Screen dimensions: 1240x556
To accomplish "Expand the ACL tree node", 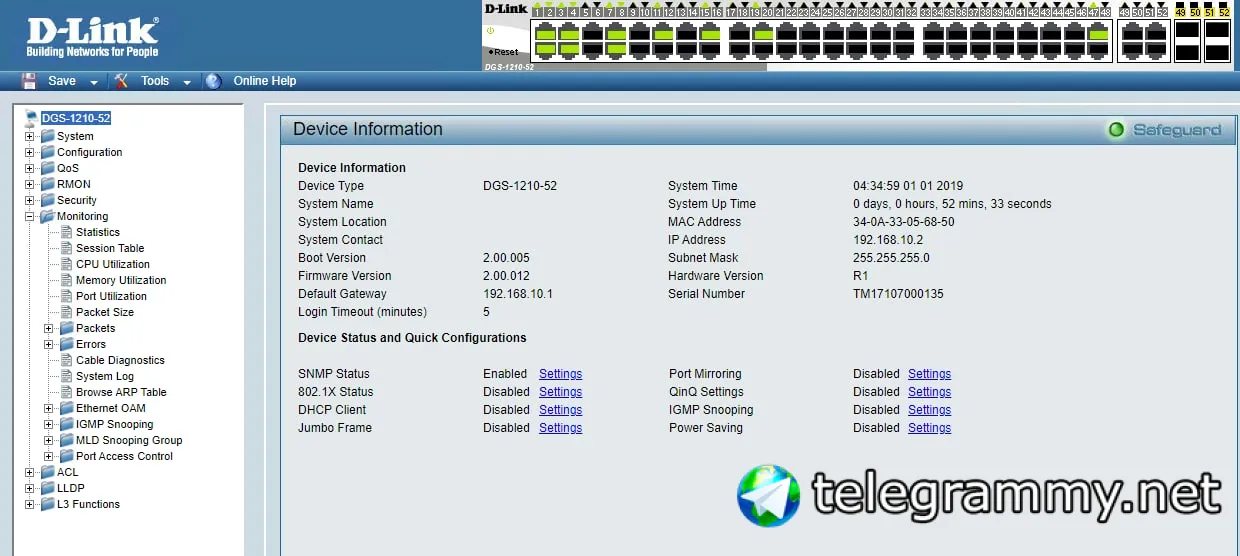I will click(30, 472).
